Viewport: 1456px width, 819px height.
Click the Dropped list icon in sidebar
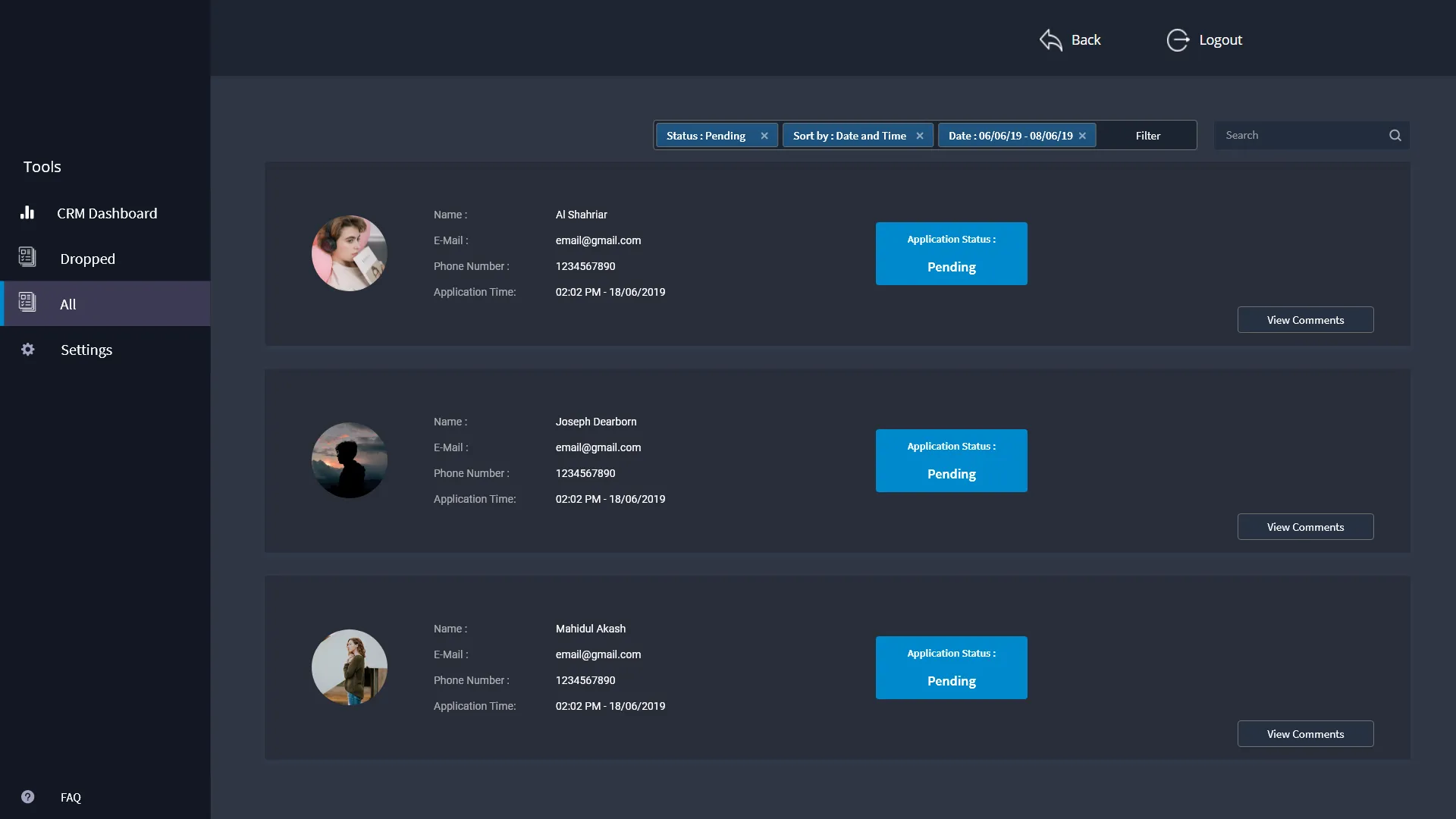click(27, 257)
